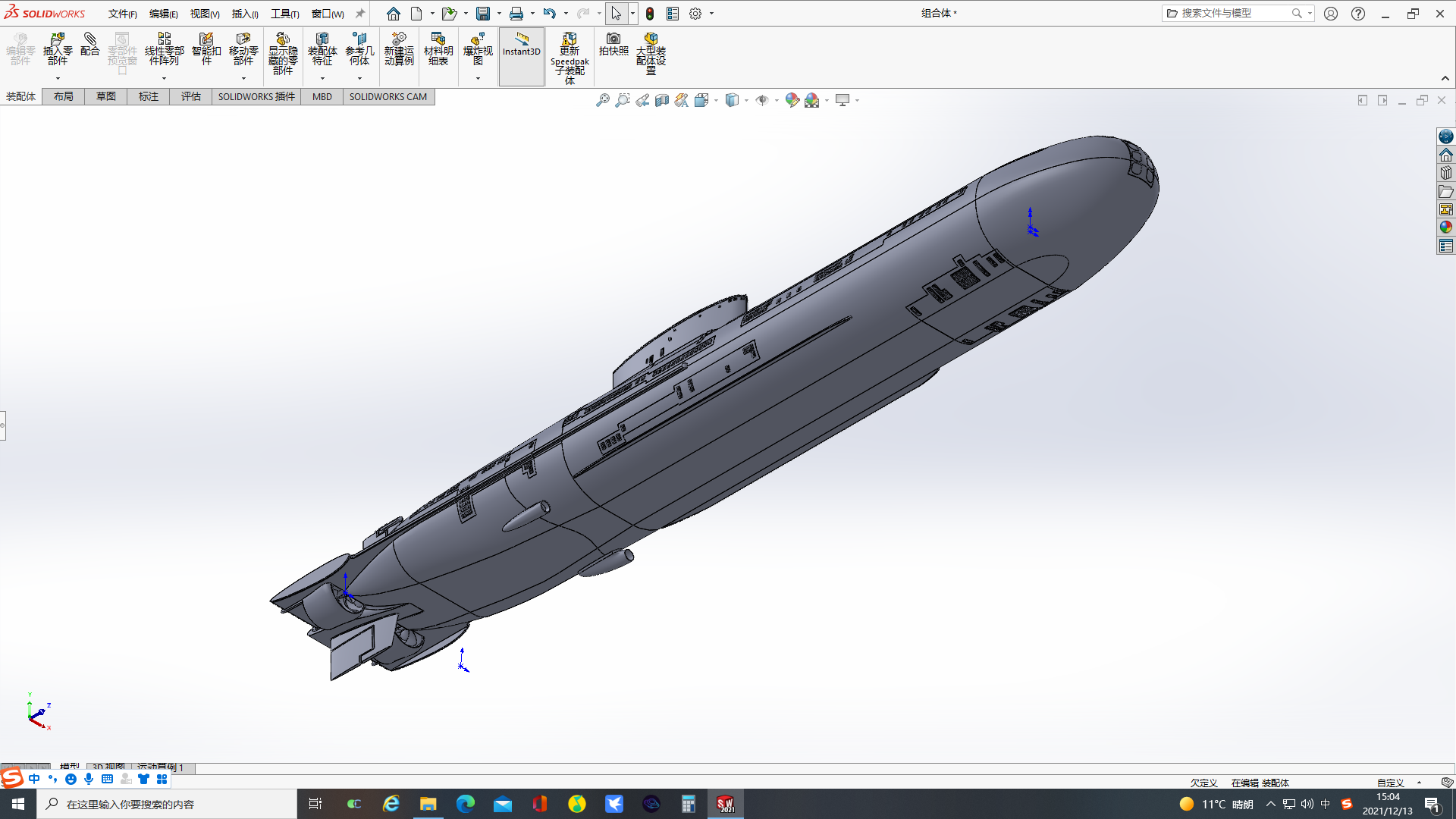This screenshot has width=1456, height=819.
Task: Click the Previous View icon
Action: click(x=642, y=100)
